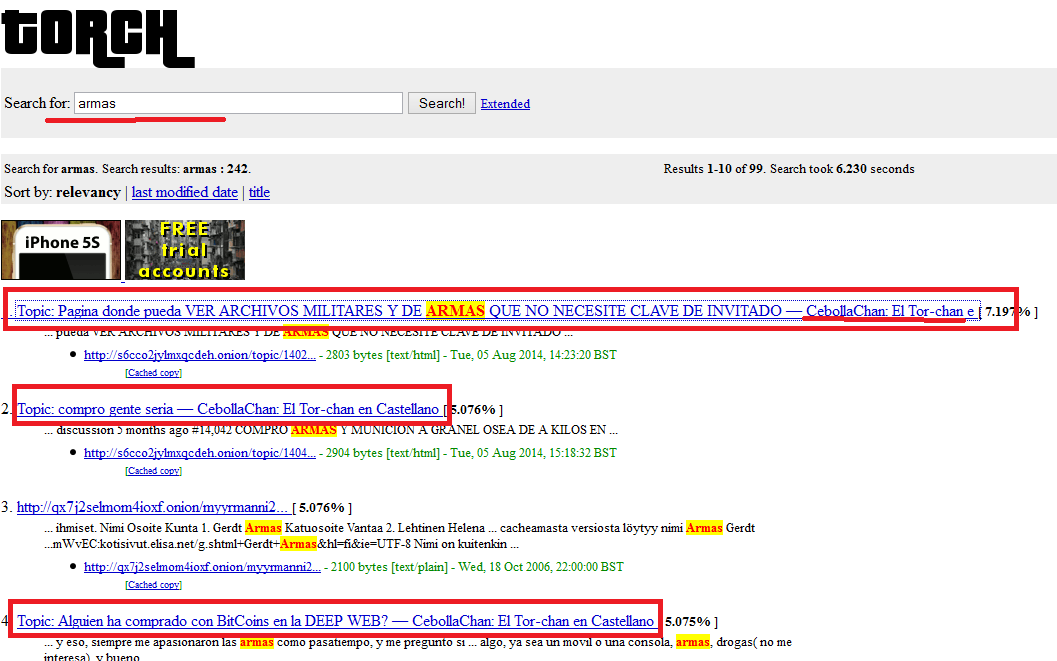Screen dimensions: 1057x661
Task: Sort results by last modified date
Action: (185, 192)
